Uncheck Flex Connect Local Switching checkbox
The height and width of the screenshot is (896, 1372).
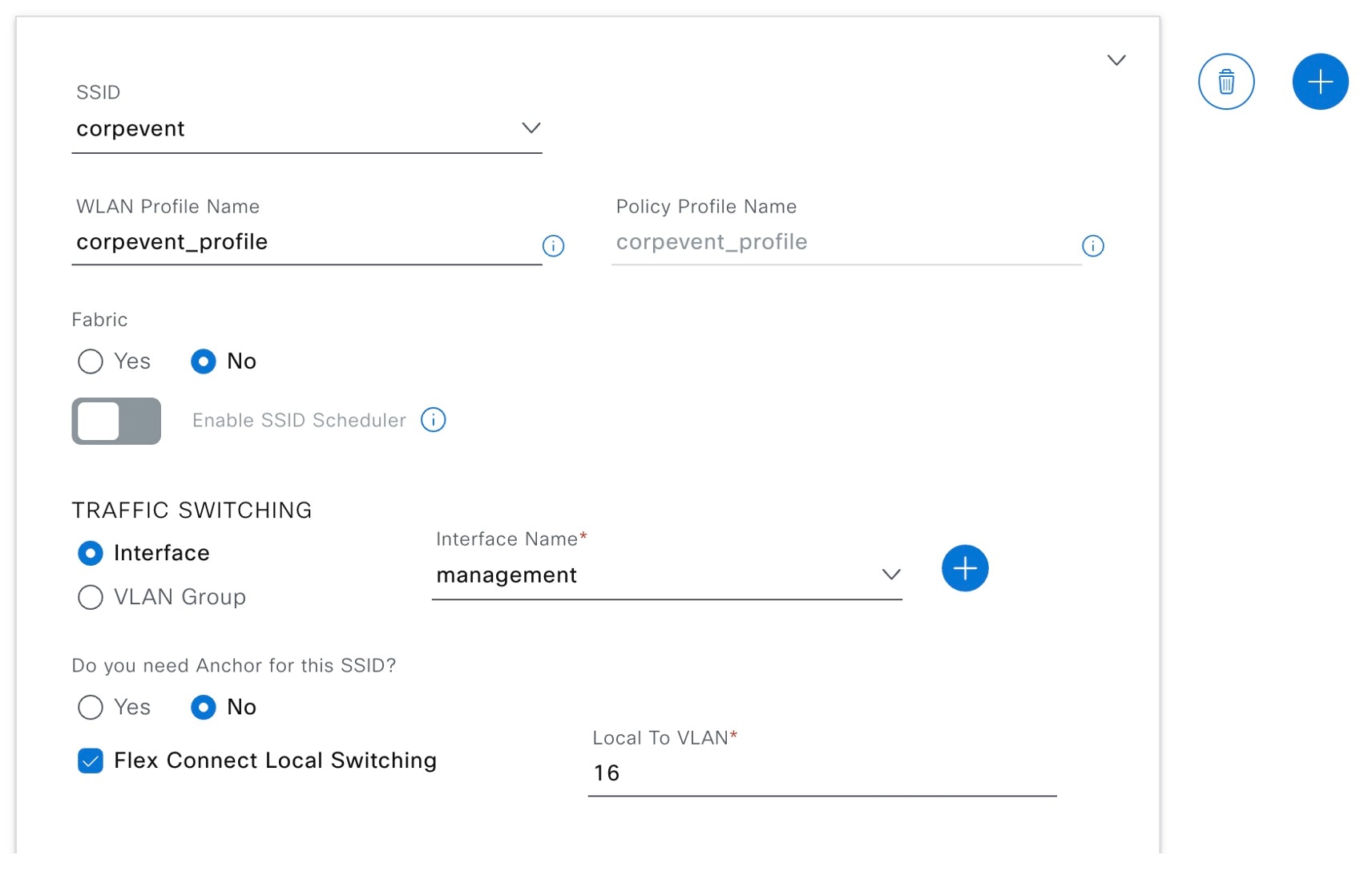pyautogui.click(x=91, y=761)
